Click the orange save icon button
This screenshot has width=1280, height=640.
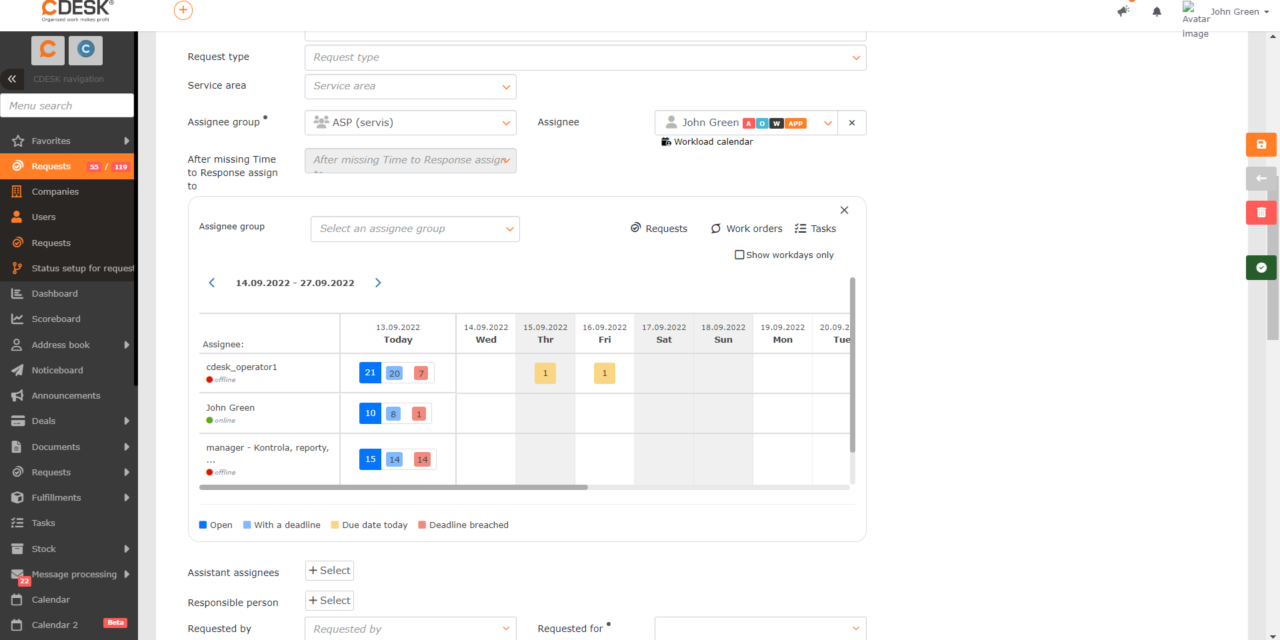1261,145
